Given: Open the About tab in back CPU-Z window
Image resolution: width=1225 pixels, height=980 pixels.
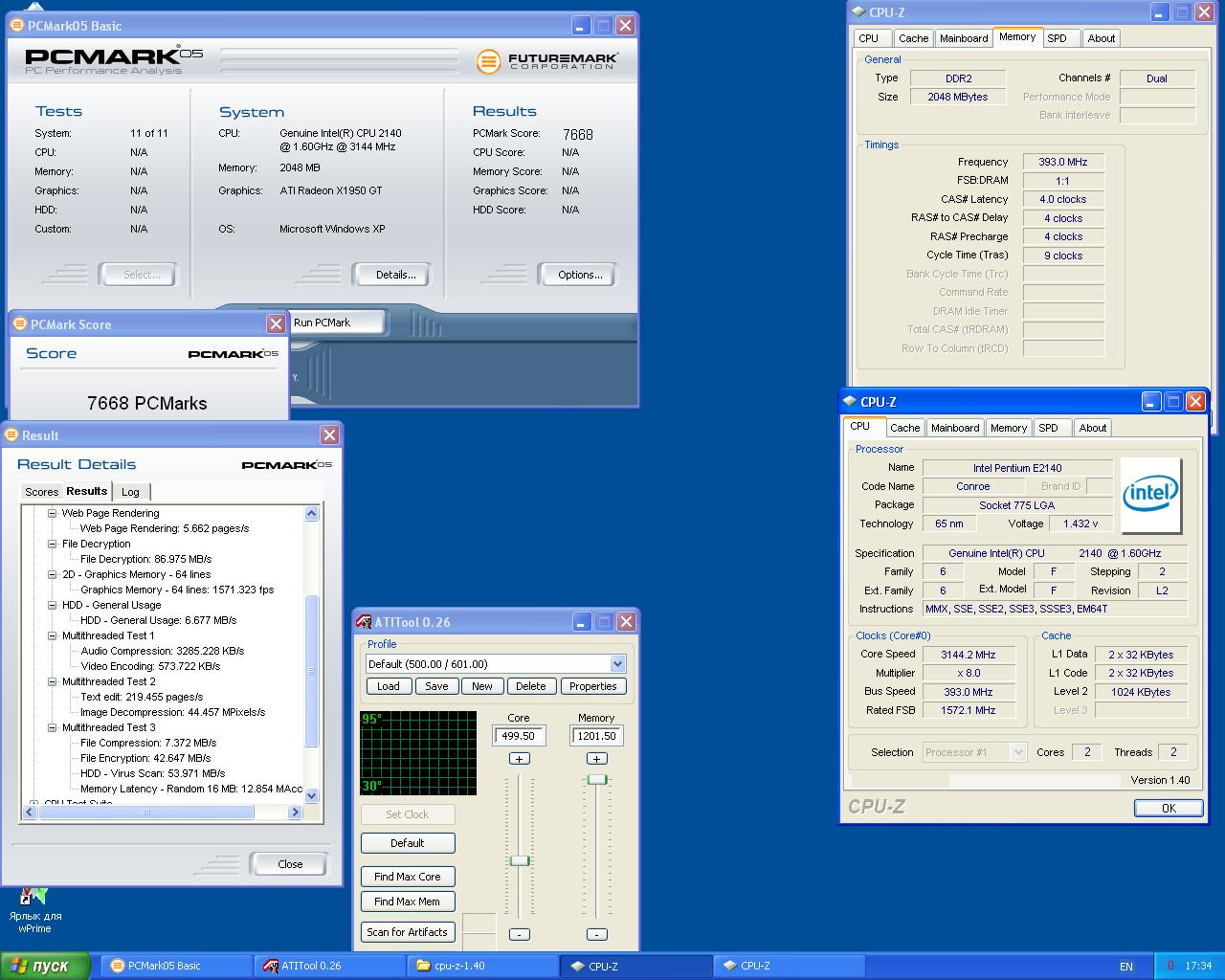Looking at the screenshot, I should (x=1101, y=38).
